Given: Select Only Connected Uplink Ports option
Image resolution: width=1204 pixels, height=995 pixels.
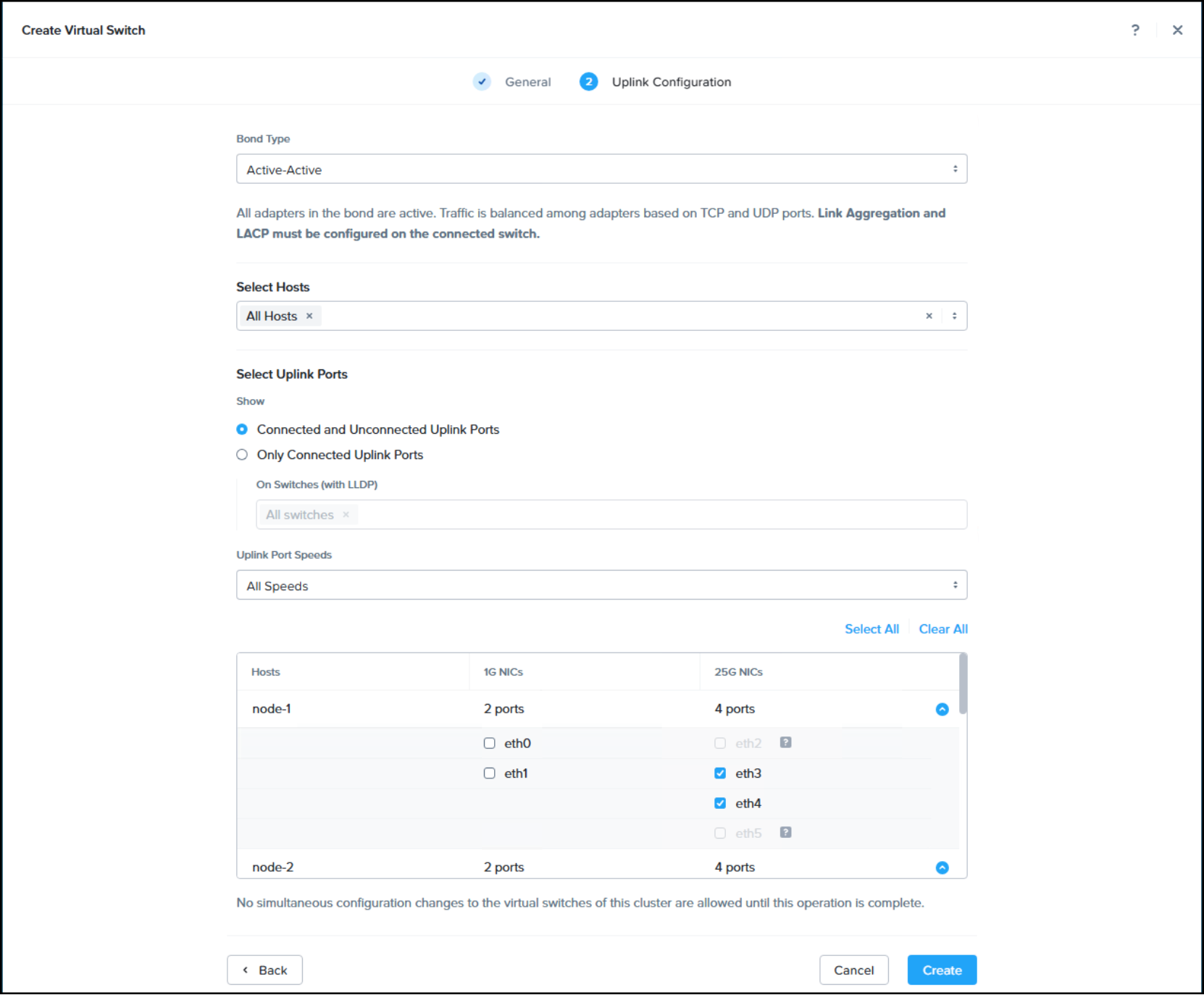Looking at the screenshot, I should click(242, 455).
